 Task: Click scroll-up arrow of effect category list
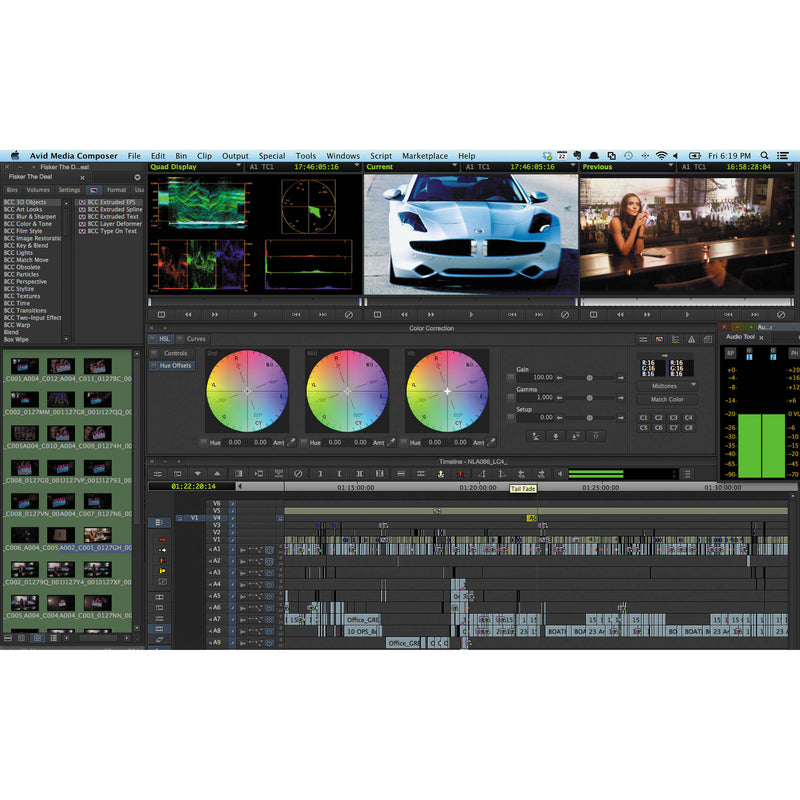(x=66, y=203)
